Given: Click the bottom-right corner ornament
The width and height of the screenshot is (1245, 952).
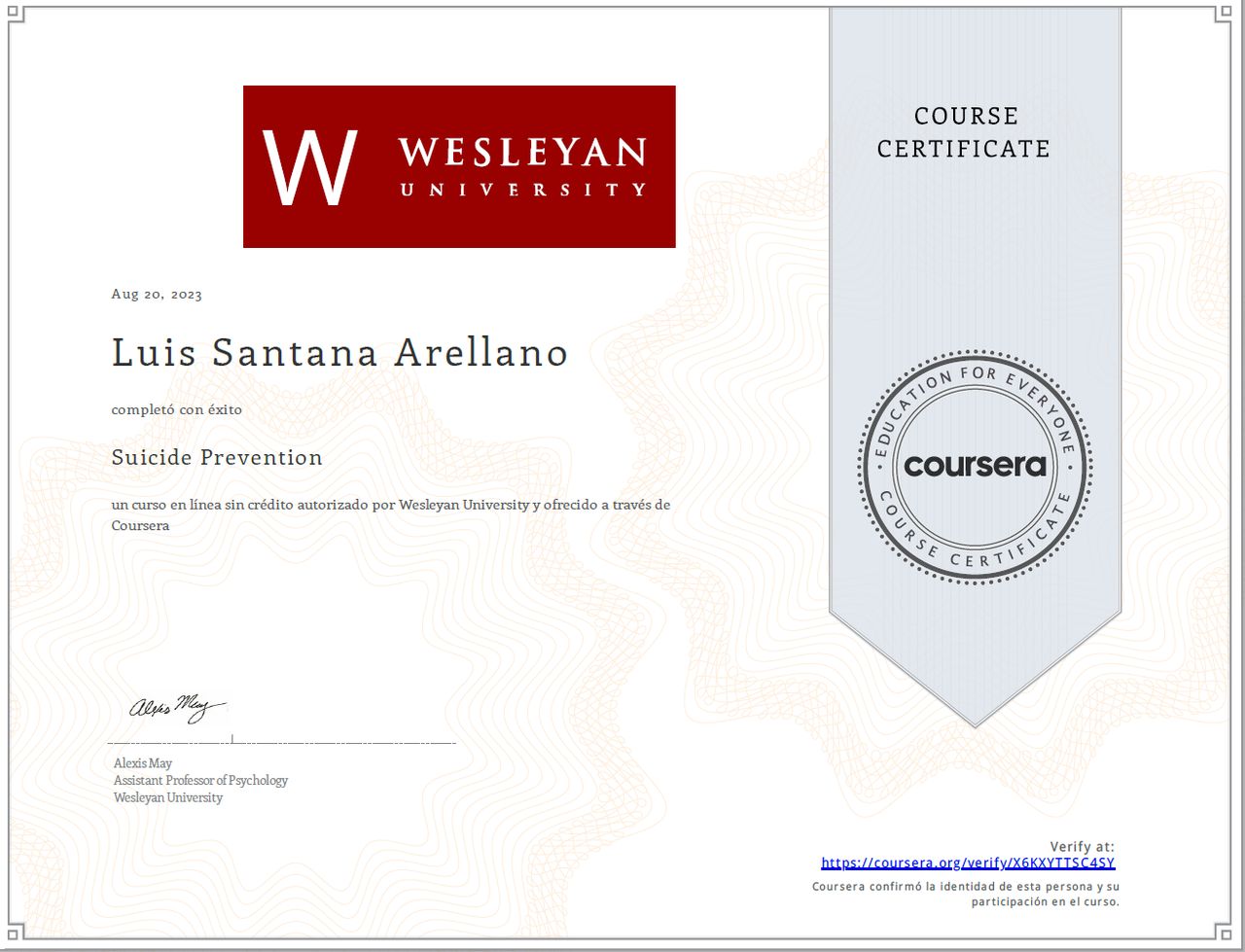Looking at the screenshot, I should (x=1230, y=937).
